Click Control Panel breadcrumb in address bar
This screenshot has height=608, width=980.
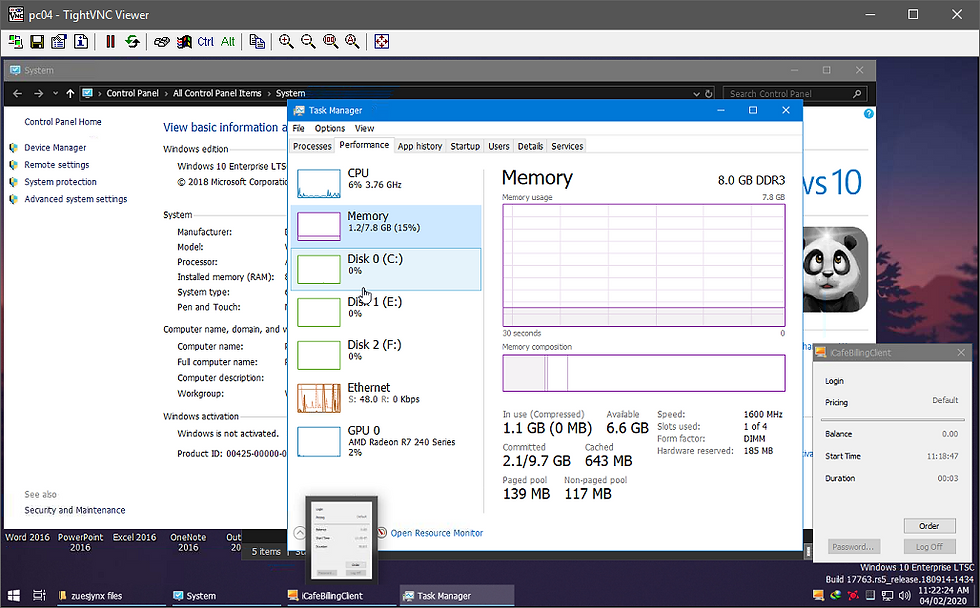(x=132, y=93)
